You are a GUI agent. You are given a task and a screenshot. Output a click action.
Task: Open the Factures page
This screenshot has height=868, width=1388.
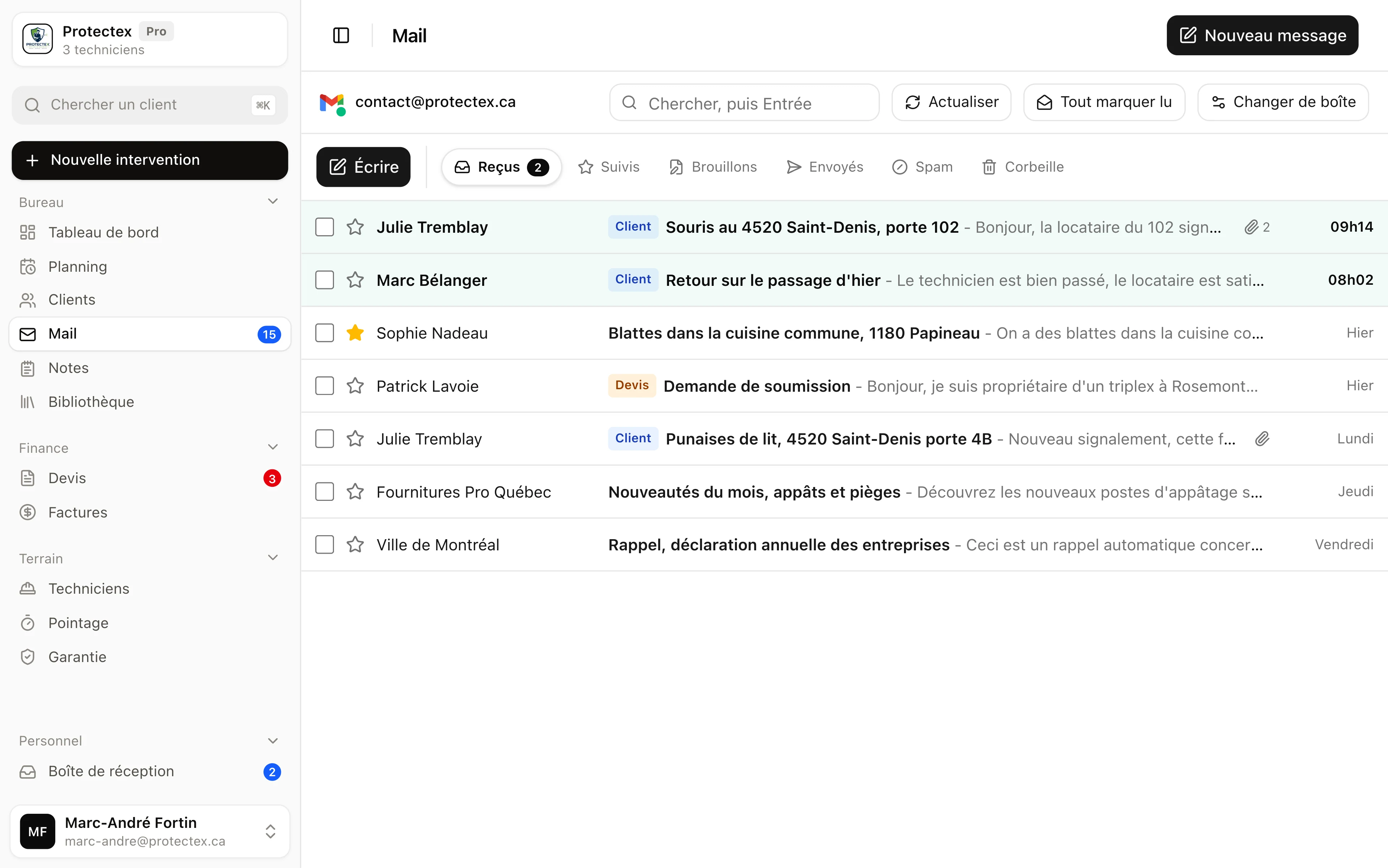(150, 512)
